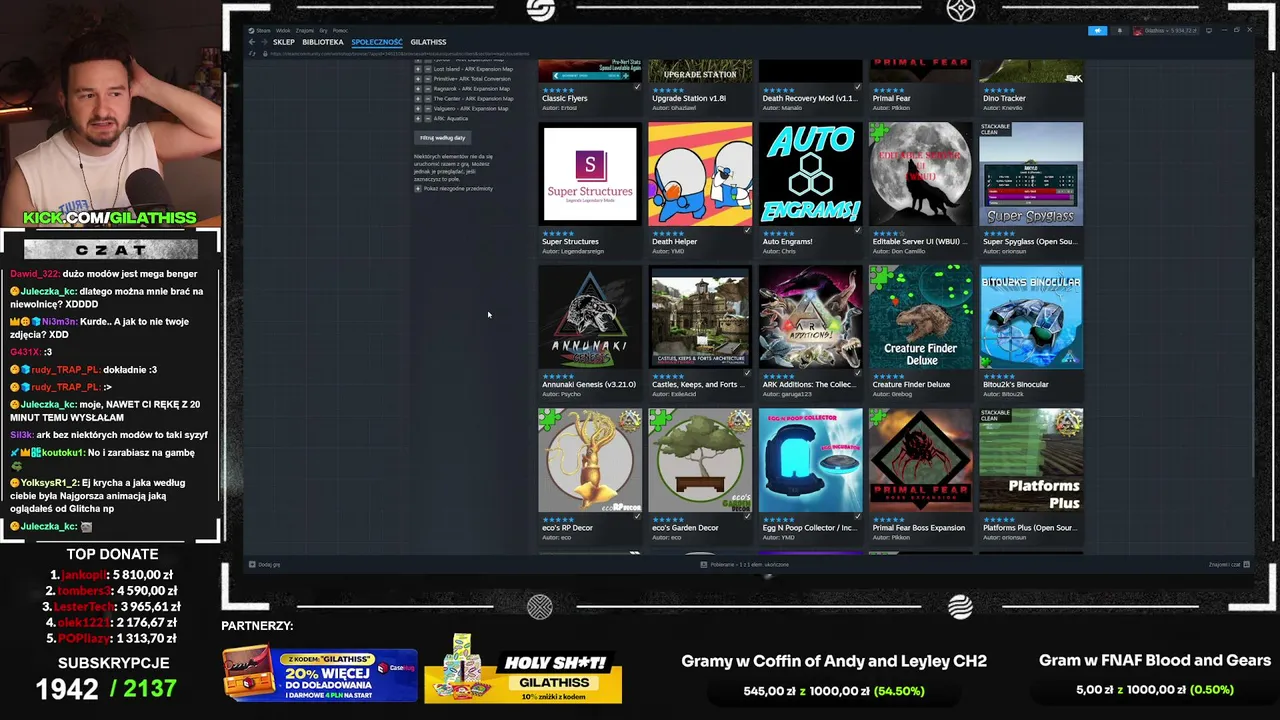Go forward with Steam's forward arrow
Viewport: 1280px width, 720px height.
coord(264,42)
